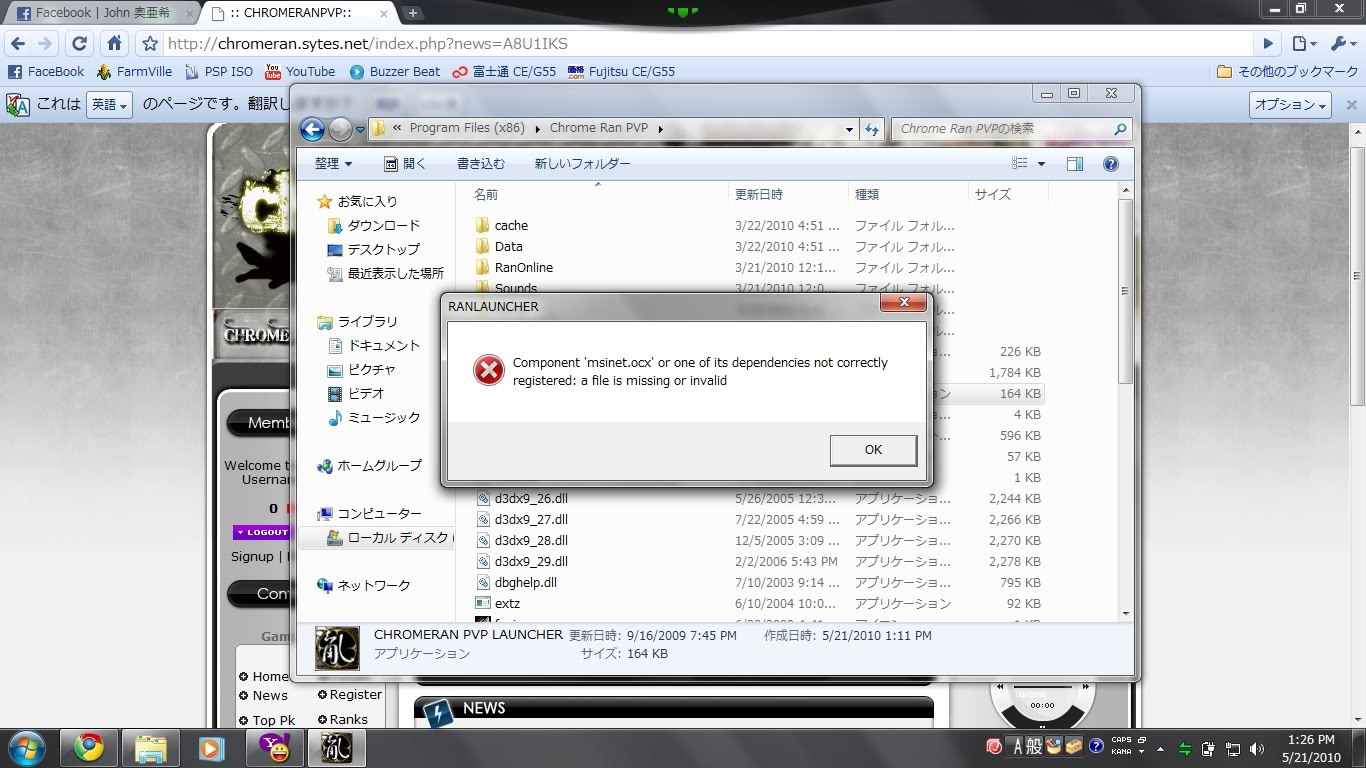Reload the browser page
Screen dimensions: 1366x768
tap(79, 44)
